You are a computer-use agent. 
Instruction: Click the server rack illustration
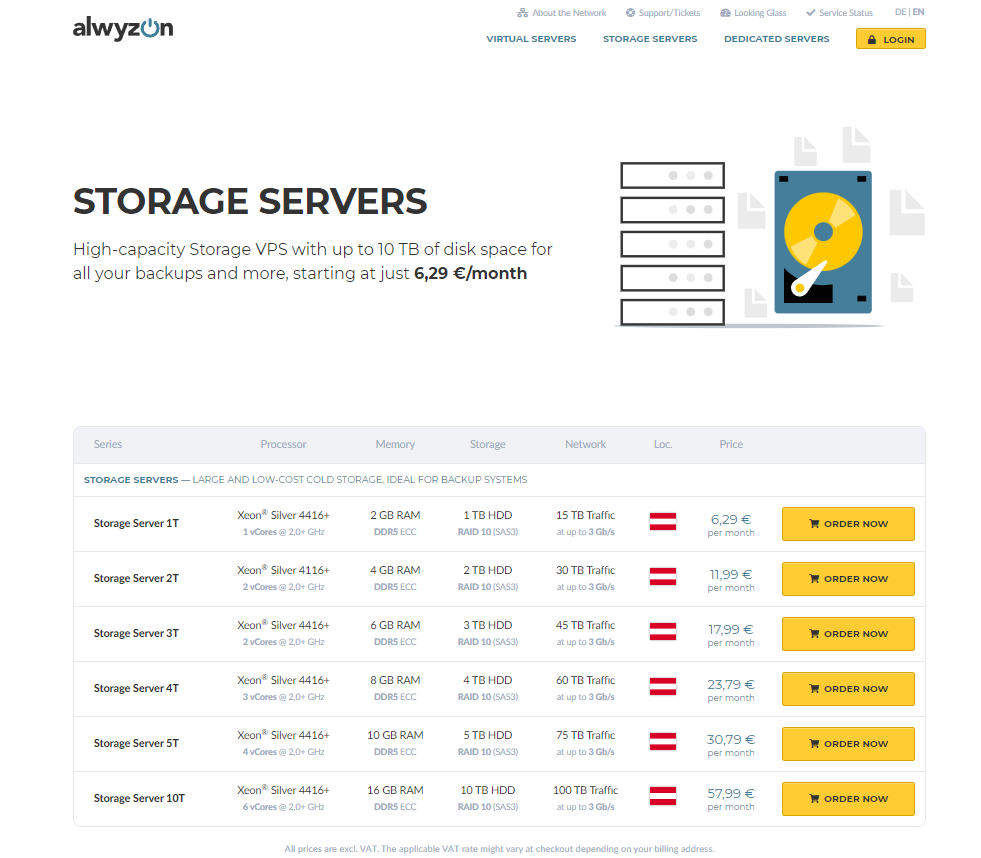[x=673, y=244]
